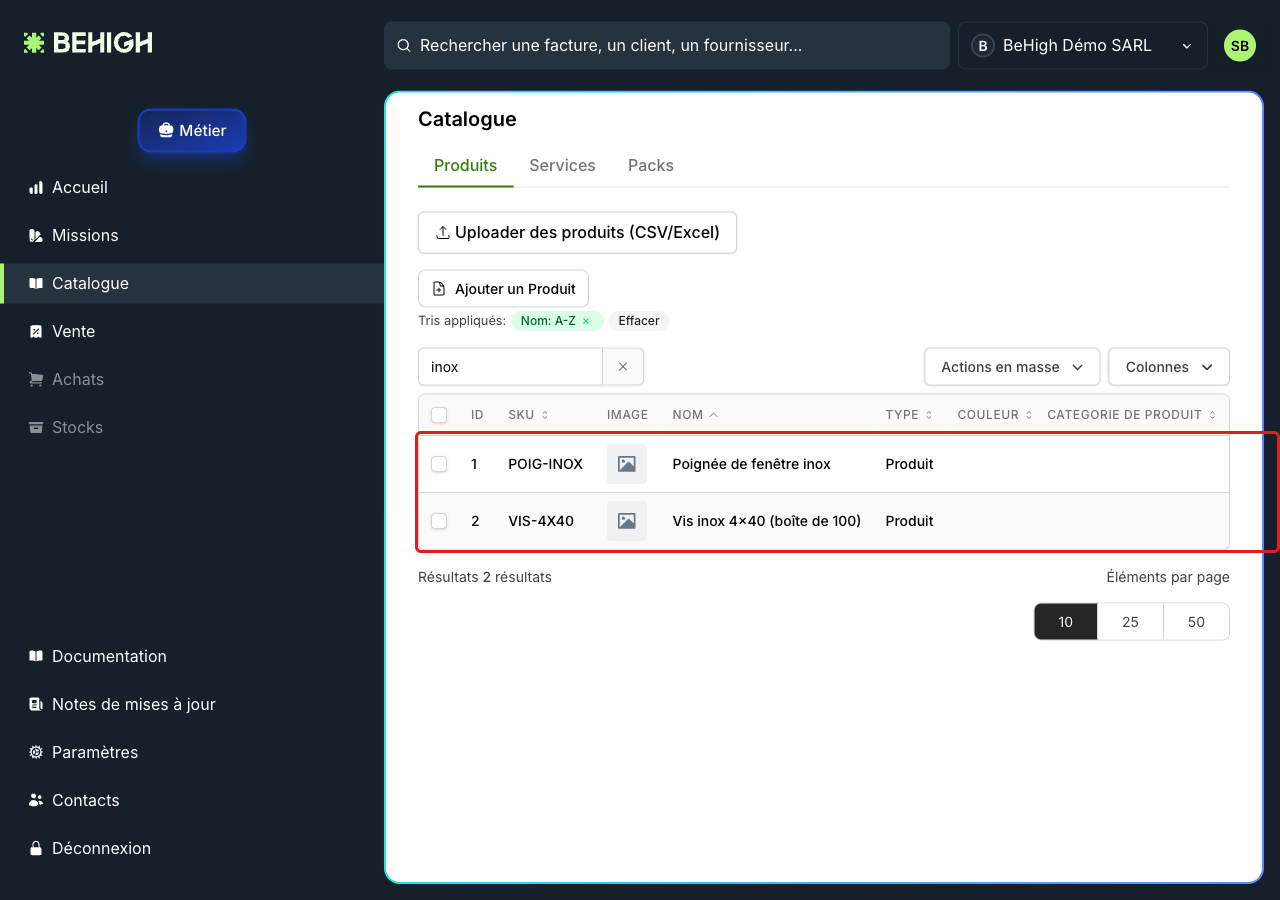Viewport: 1280px width, 900px height.
Task: Remove the Nom: A-Z sort tag
Action: pyautogui.click(x=586, y=321)
